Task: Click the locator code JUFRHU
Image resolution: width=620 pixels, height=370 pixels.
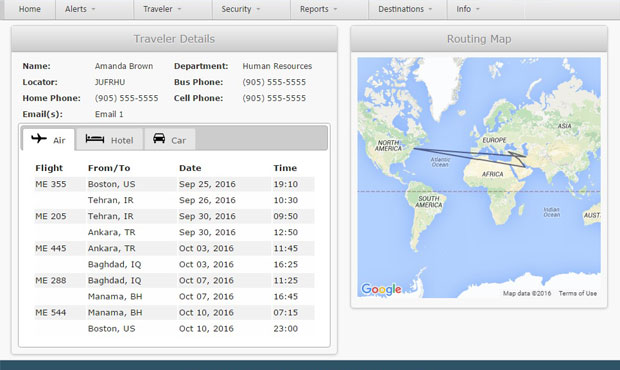Action: click(110, 82)
